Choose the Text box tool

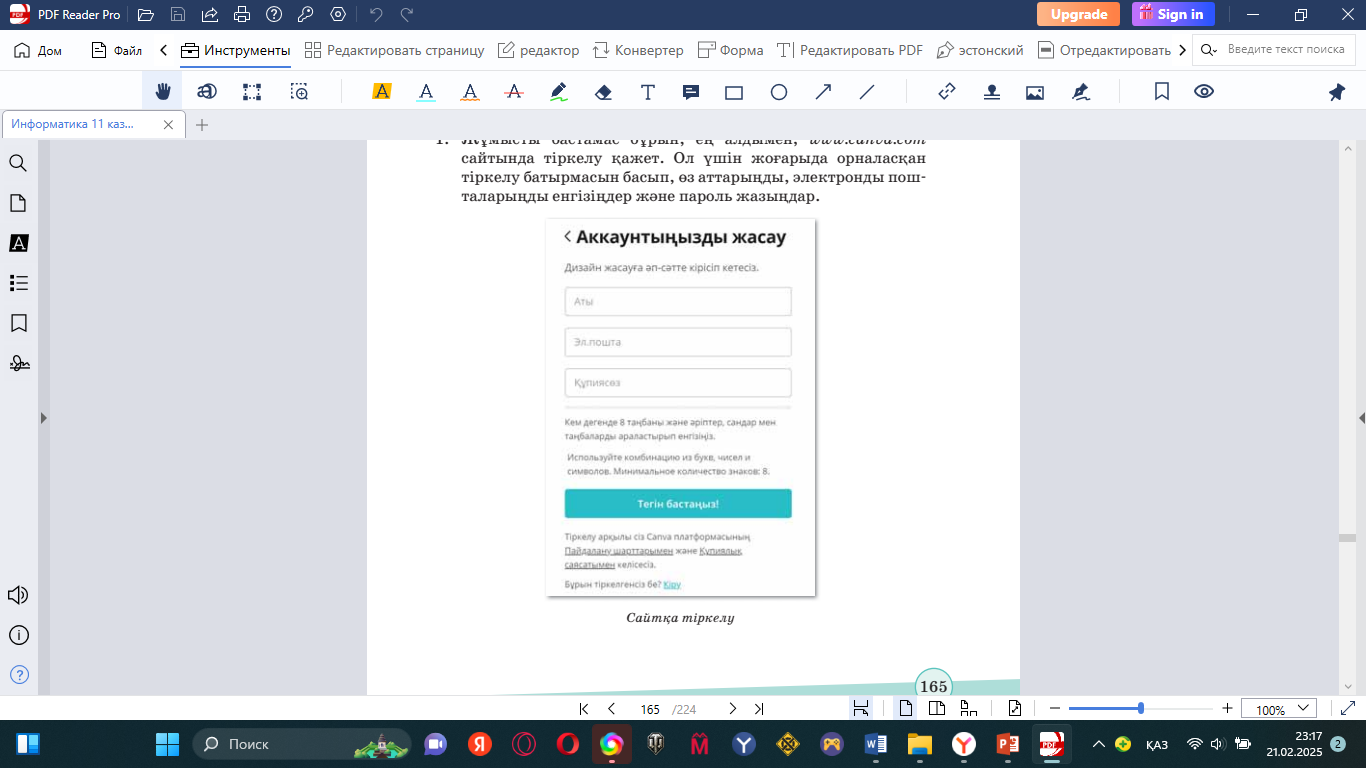[x=648, y=92]
